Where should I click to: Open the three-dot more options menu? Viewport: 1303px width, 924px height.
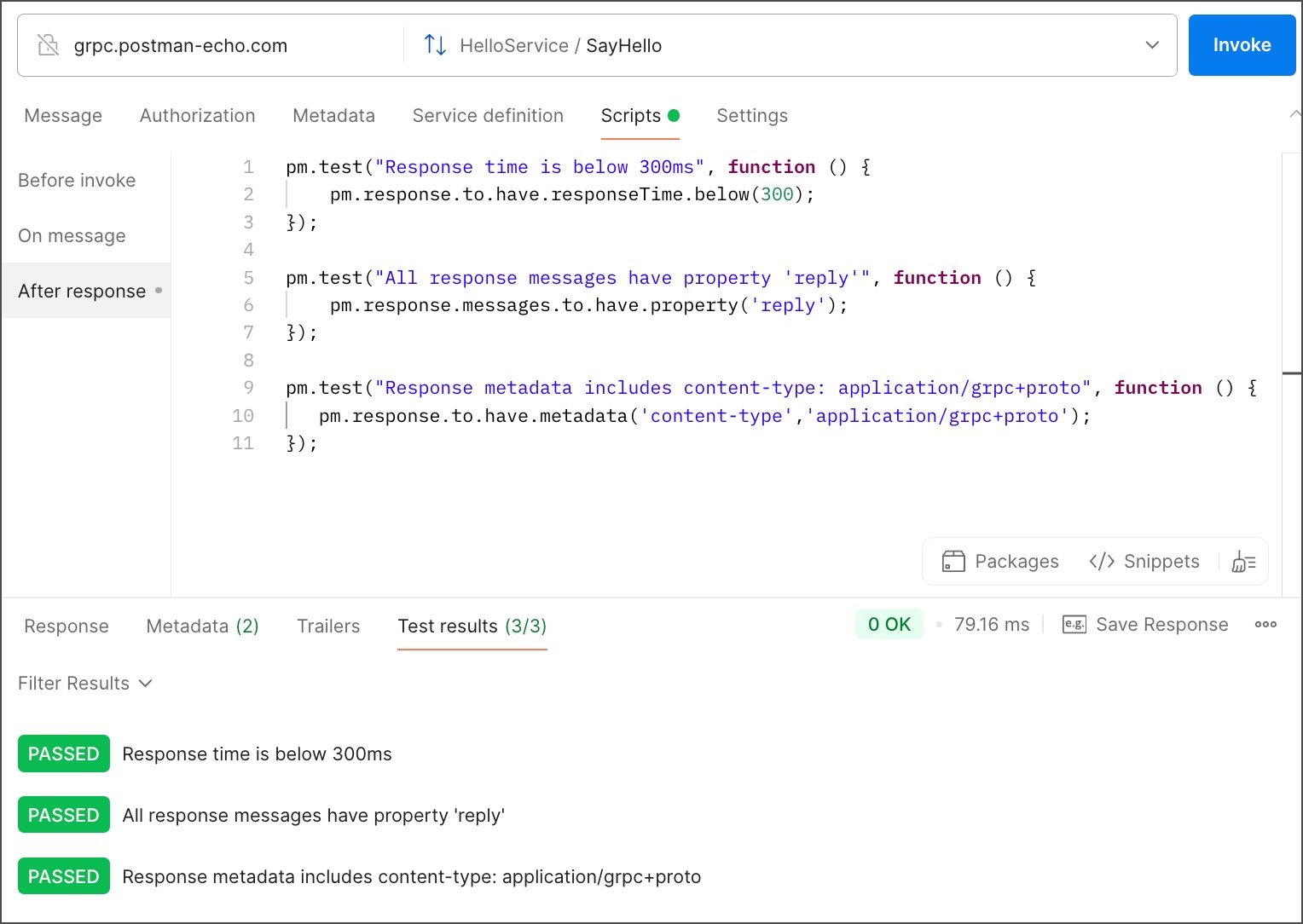click(x=1265, y=624)
